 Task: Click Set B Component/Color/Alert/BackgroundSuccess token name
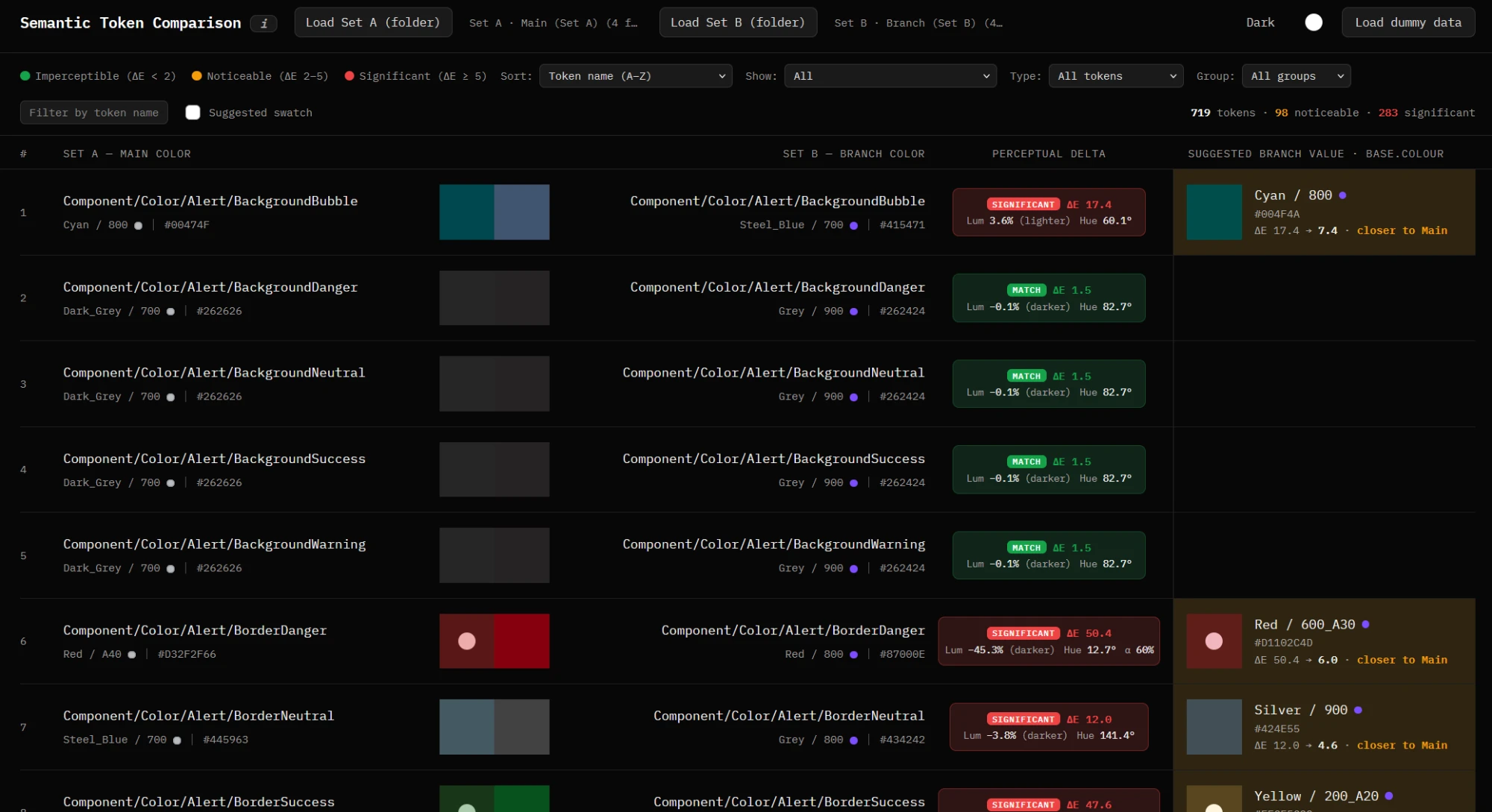click(774, 459)
